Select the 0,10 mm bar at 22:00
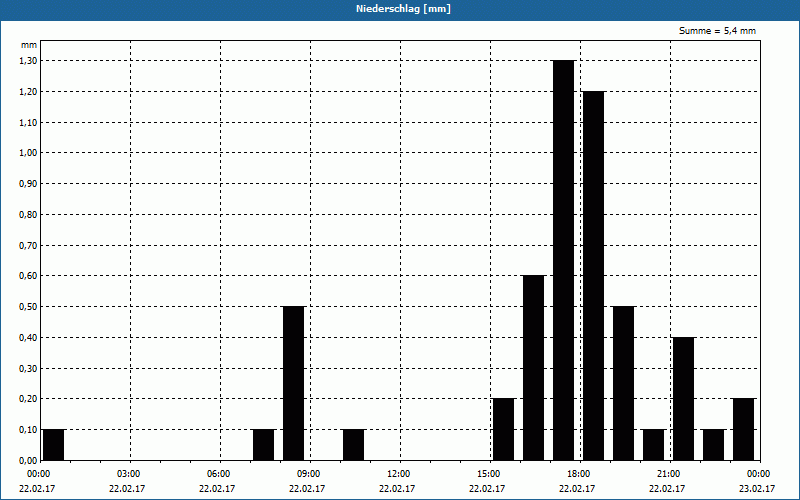The width and height of the screenshot is (800, 500). pos(713,445)
